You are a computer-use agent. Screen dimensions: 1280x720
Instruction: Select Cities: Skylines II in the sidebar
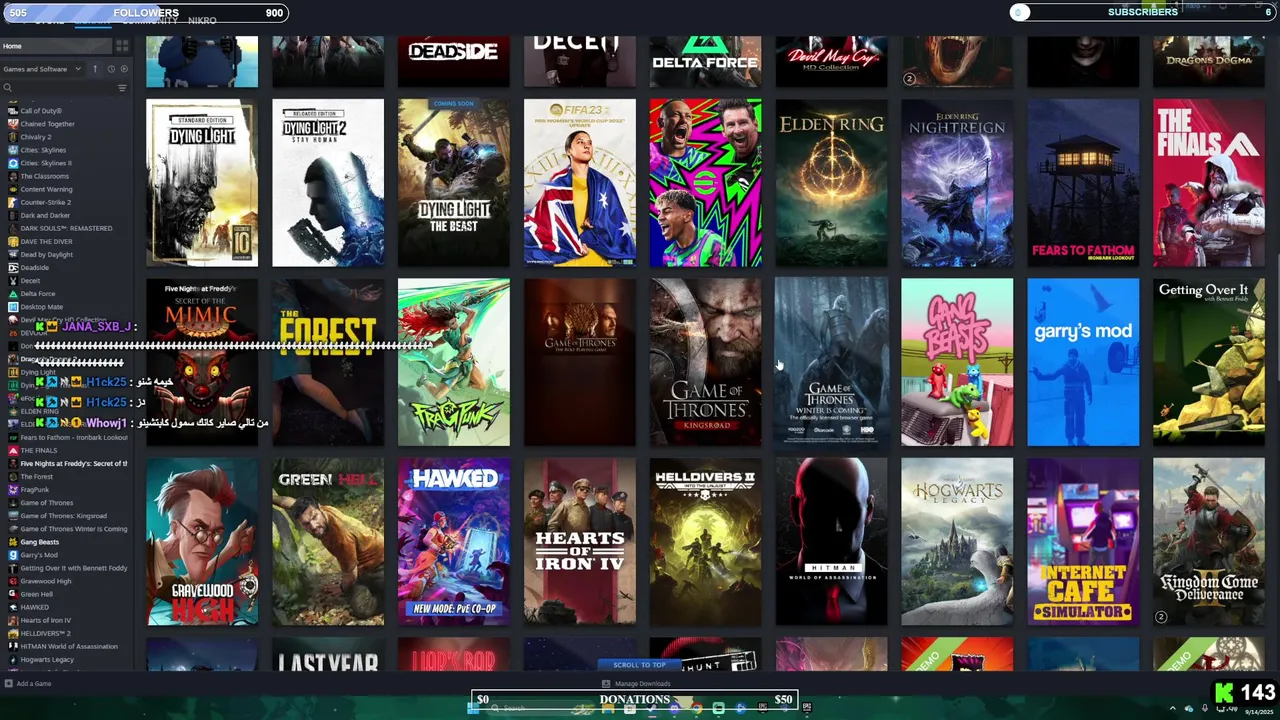[46, 163]
